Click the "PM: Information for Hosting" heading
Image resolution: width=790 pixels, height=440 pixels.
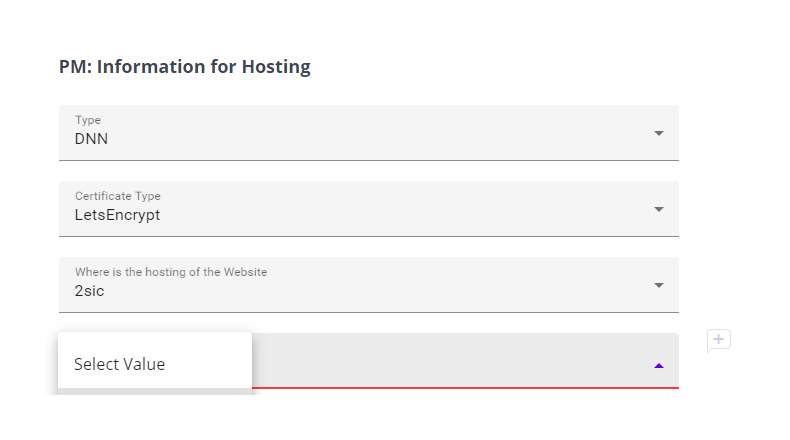click(x=185, y=67)
